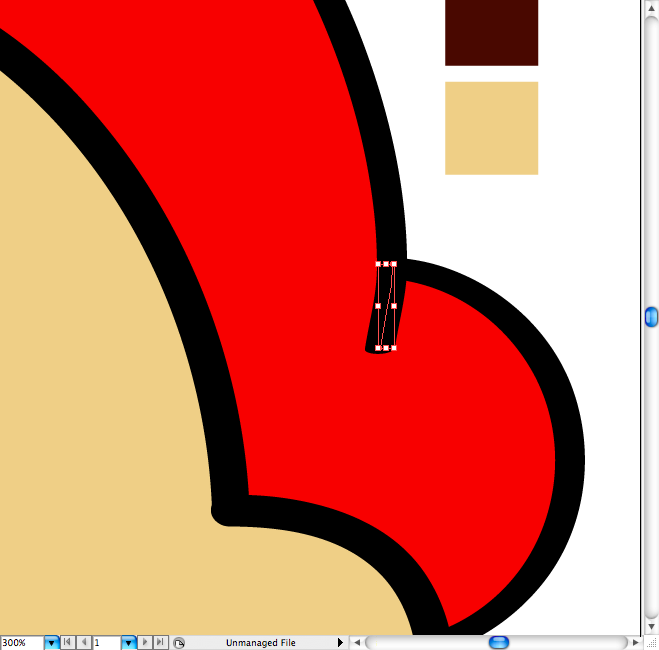
Task: Click the horizontal scrollbar left arrow
Action: click(357, 642)
